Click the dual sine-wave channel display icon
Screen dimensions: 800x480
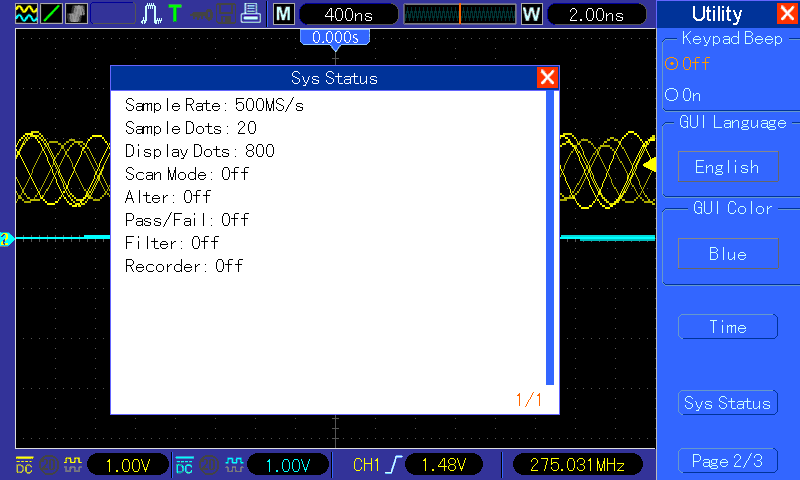click(x=27, y=13)
